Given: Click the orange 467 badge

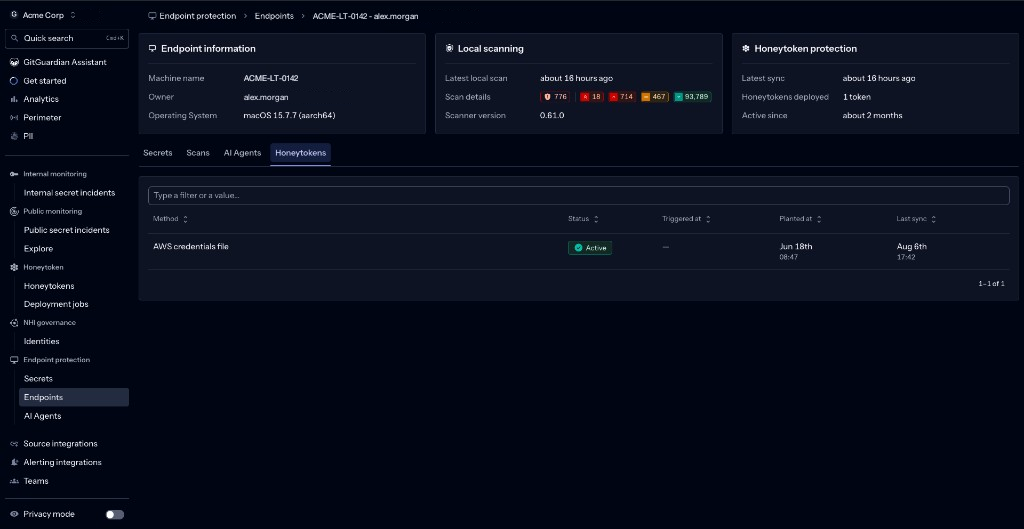Looking at the screenshot, I should (655, 97).
